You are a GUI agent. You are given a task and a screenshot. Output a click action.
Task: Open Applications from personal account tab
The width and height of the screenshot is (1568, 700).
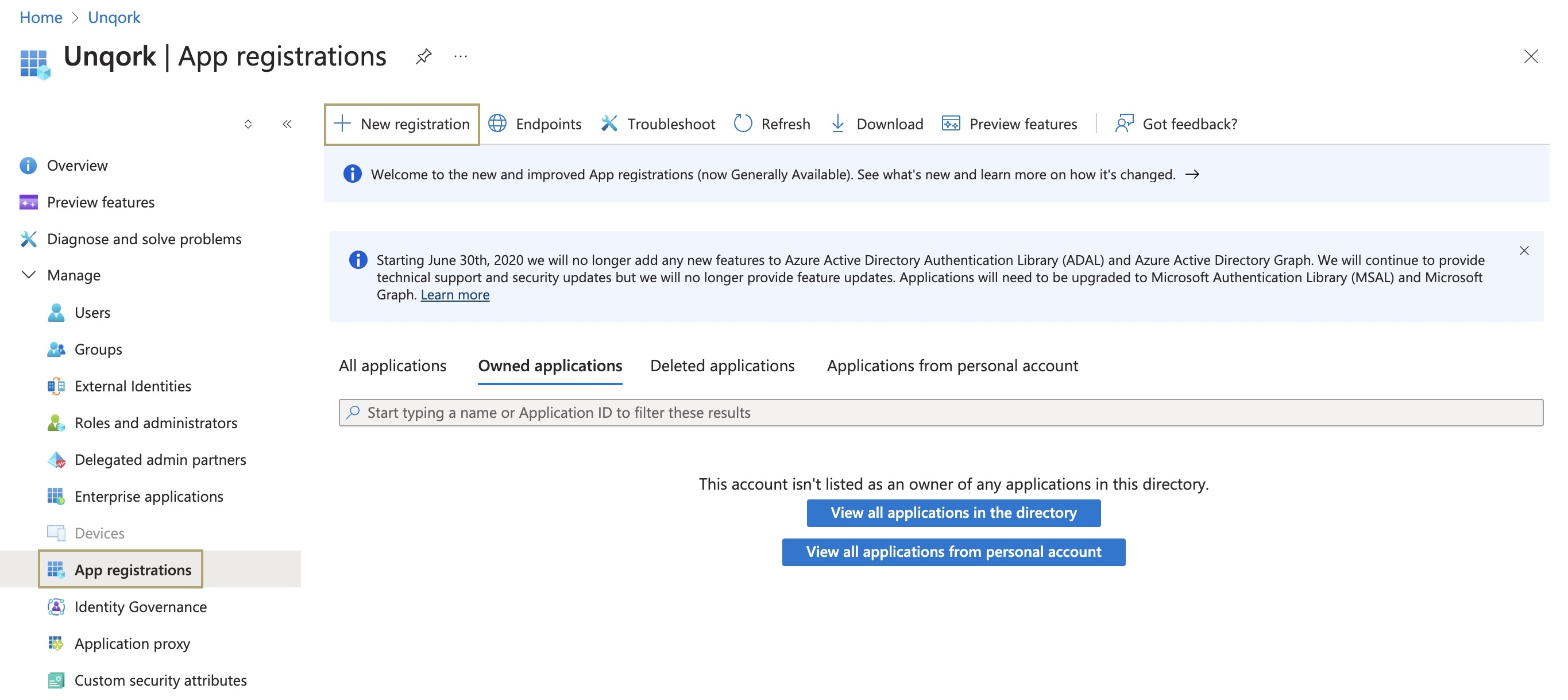(x=952, y=366)
